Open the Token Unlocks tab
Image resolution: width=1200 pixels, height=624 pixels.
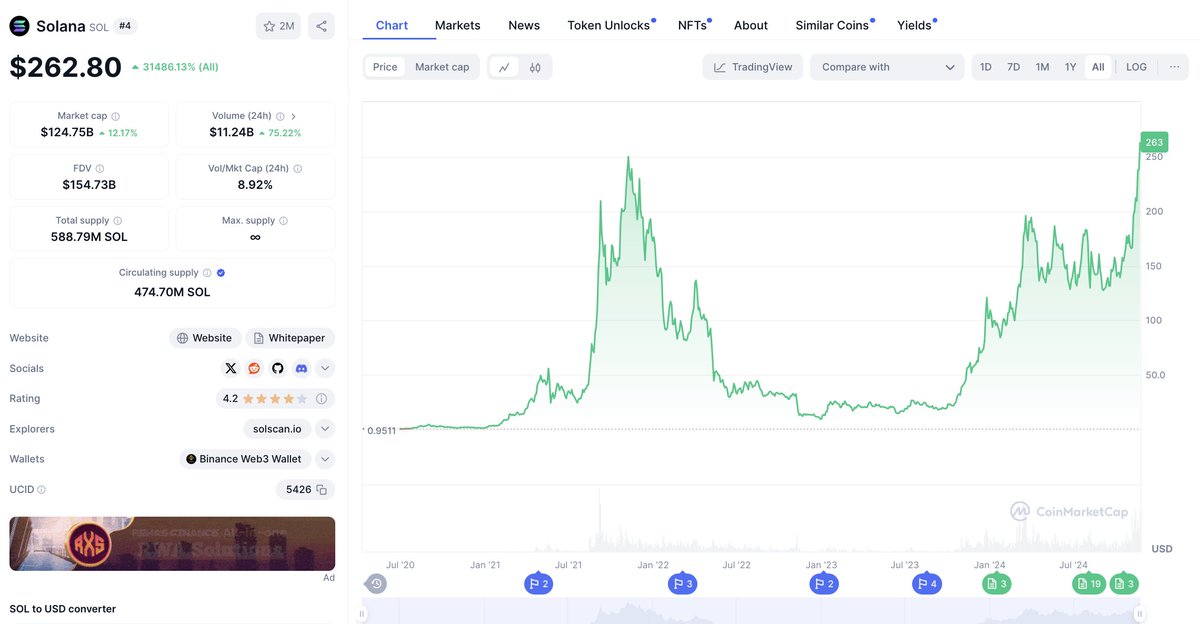pyautogui.click(x=609, y=25)
